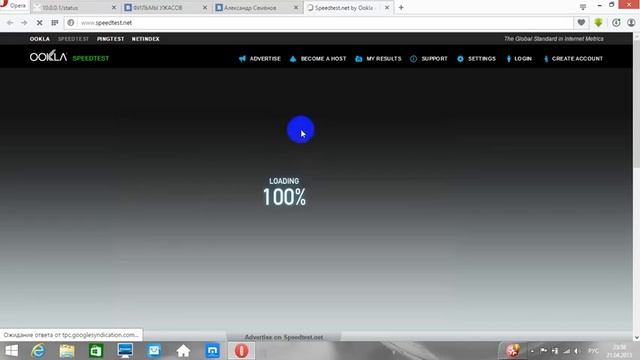Stop loading the page
Image resolution: width=640 pixels, height=360 pixels.
(x=40, y=23)
